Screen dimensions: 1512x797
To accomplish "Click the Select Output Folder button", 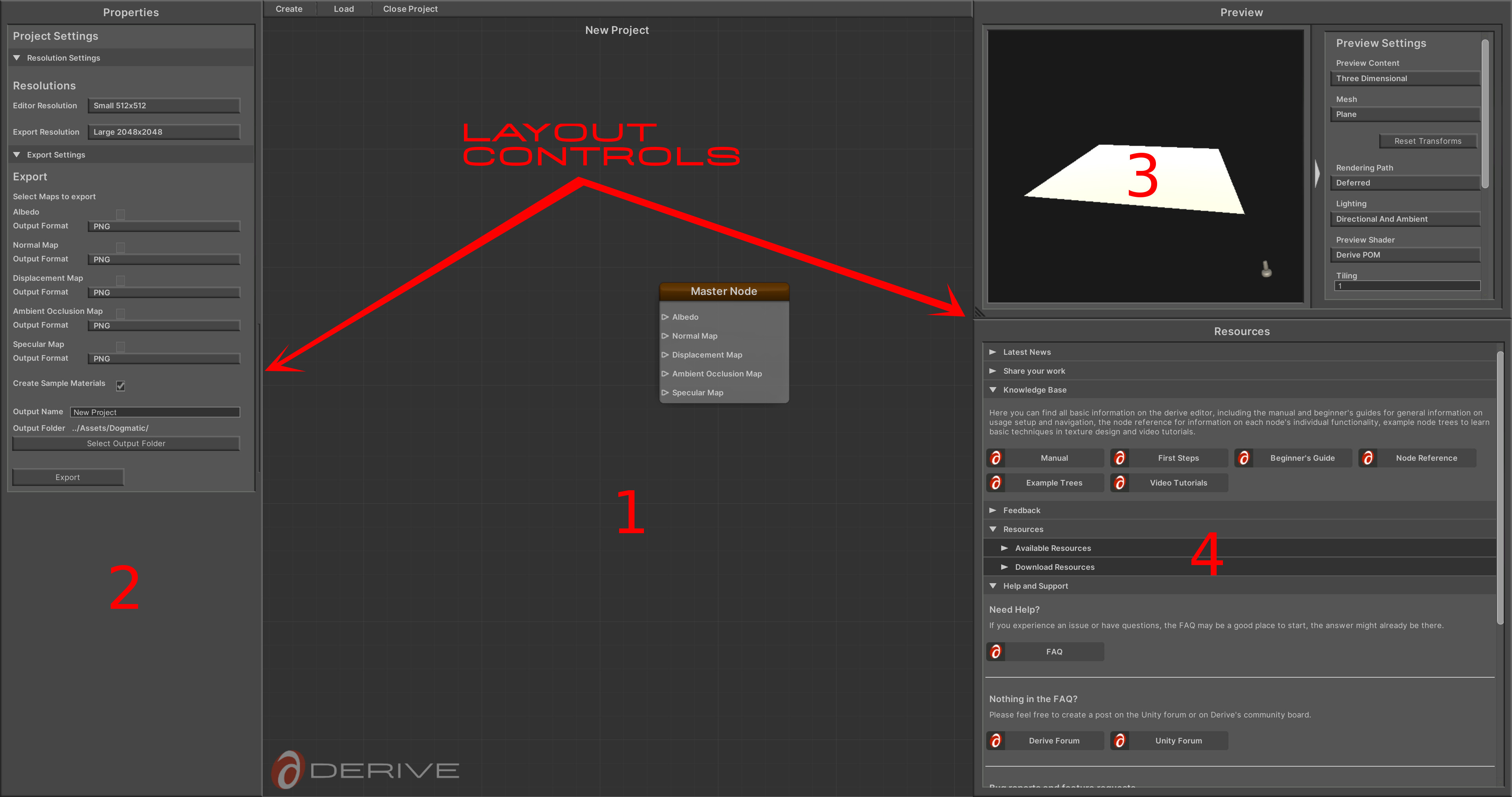I will (x=126, y=444).
